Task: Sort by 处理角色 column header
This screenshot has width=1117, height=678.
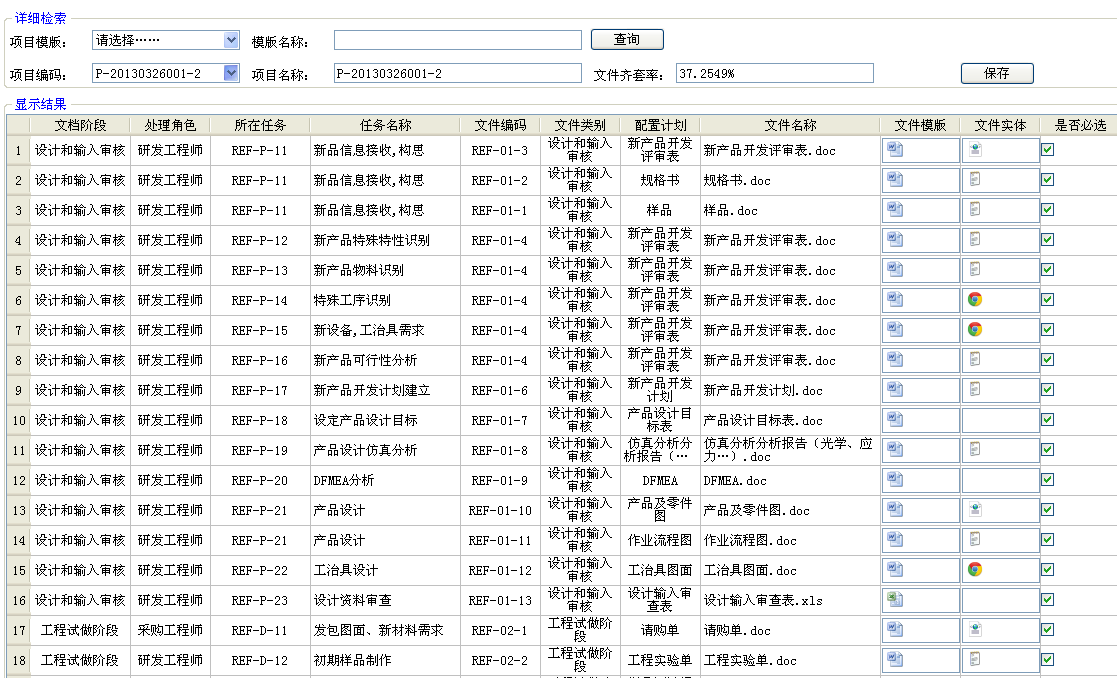Action: point(170,125)
